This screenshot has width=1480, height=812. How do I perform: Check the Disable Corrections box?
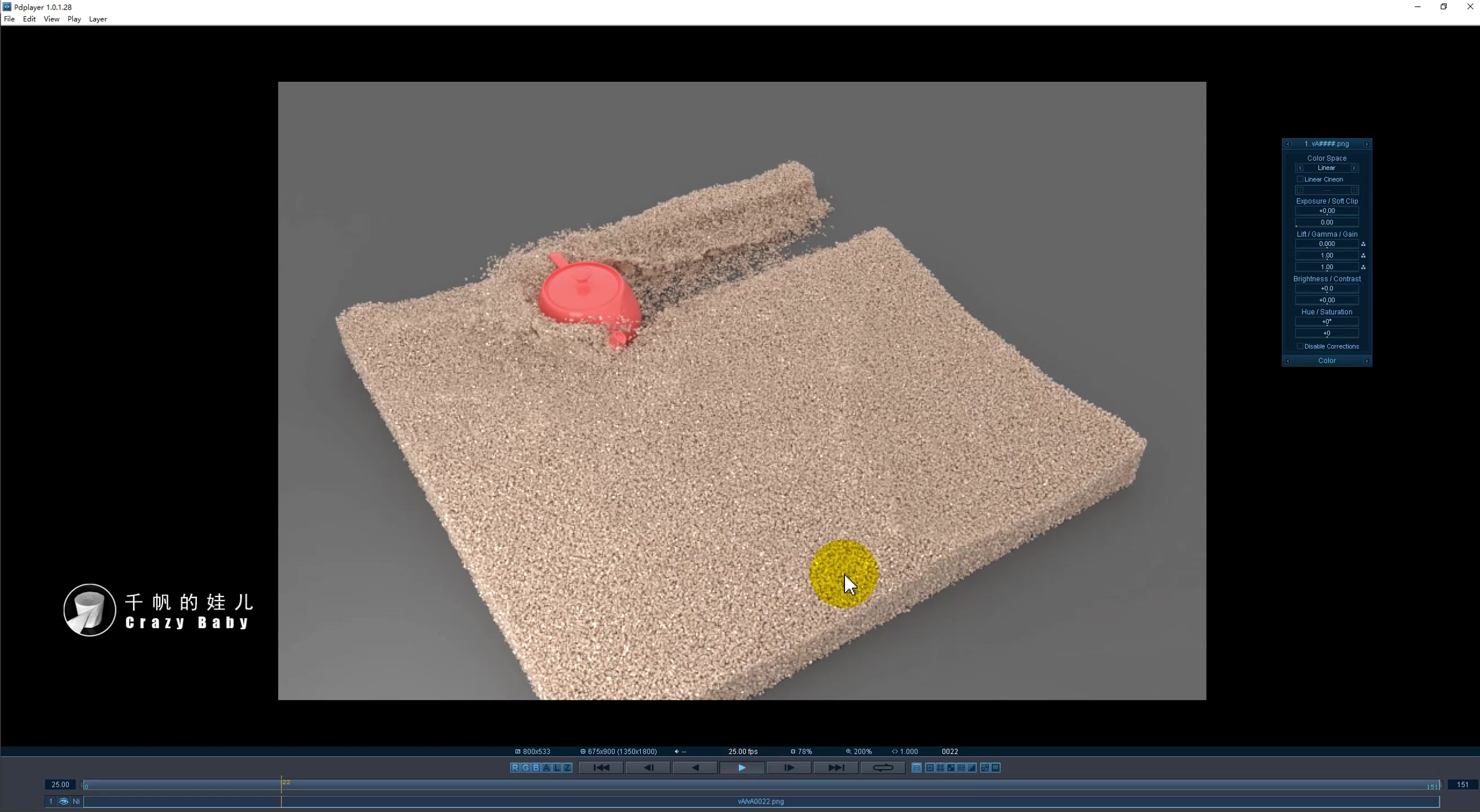click(1300, 346)
